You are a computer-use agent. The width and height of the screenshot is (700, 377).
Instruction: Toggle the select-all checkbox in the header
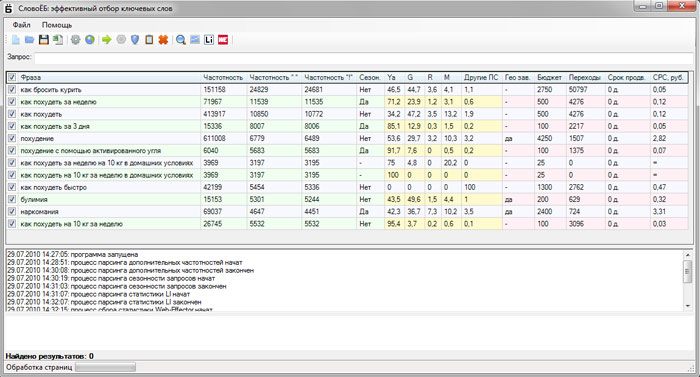pos(12,77)
